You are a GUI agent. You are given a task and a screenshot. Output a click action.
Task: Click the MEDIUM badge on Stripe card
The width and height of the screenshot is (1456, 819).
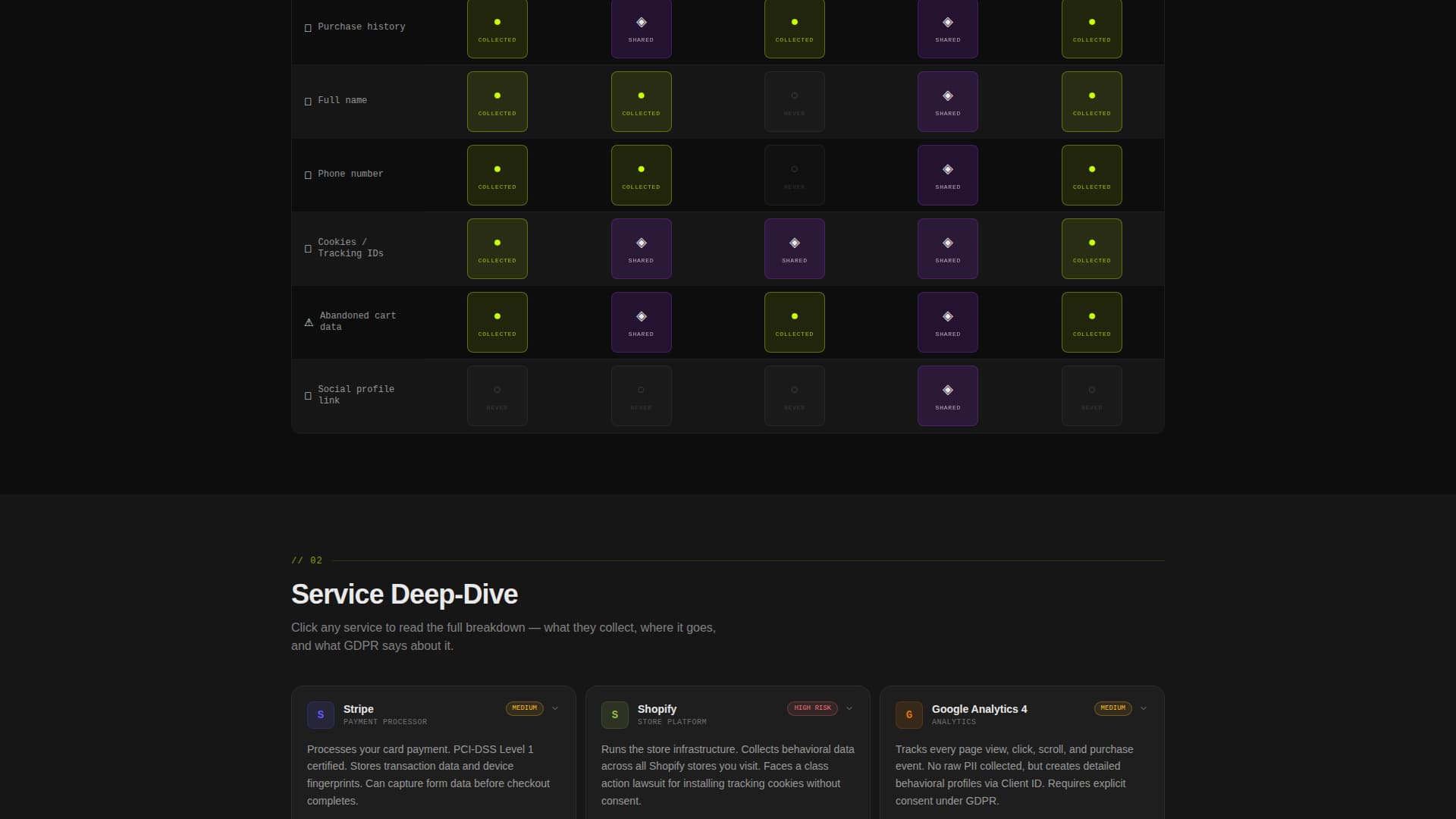click(x=524, y=708)
